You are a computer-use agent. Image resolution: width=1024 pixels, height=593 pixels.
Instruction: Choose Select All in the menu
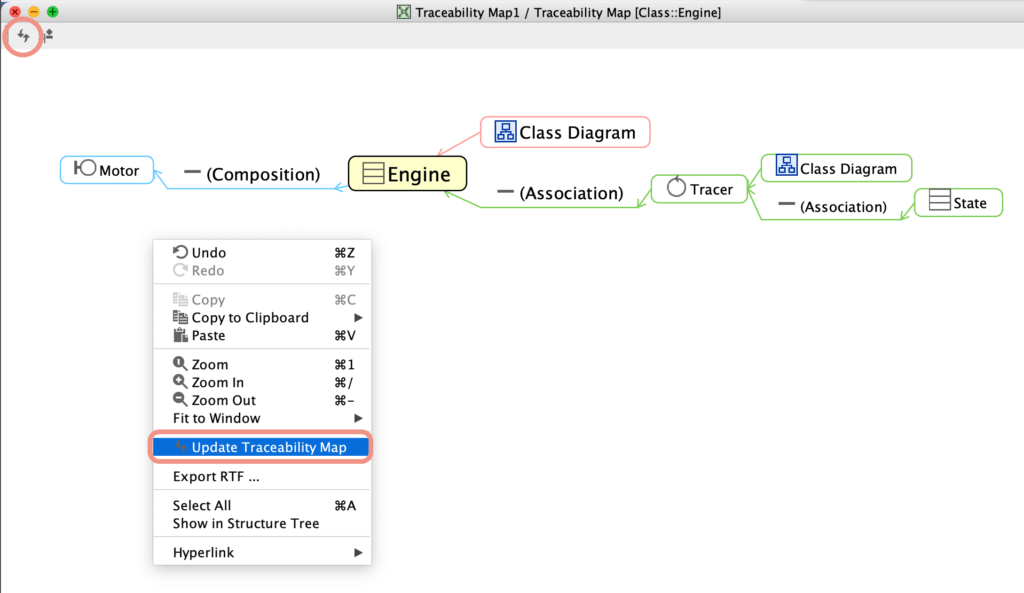tap(201, 505)
